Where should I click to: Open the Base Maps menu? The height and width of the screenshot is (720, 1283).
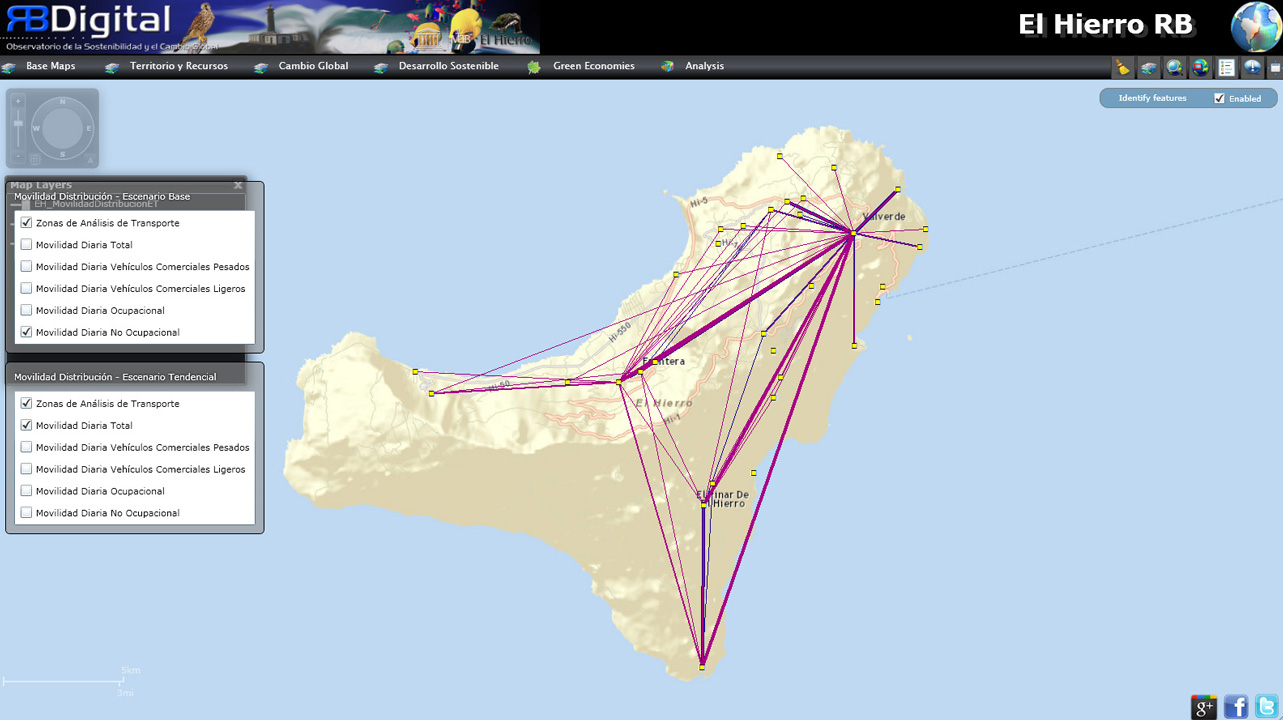50,66
